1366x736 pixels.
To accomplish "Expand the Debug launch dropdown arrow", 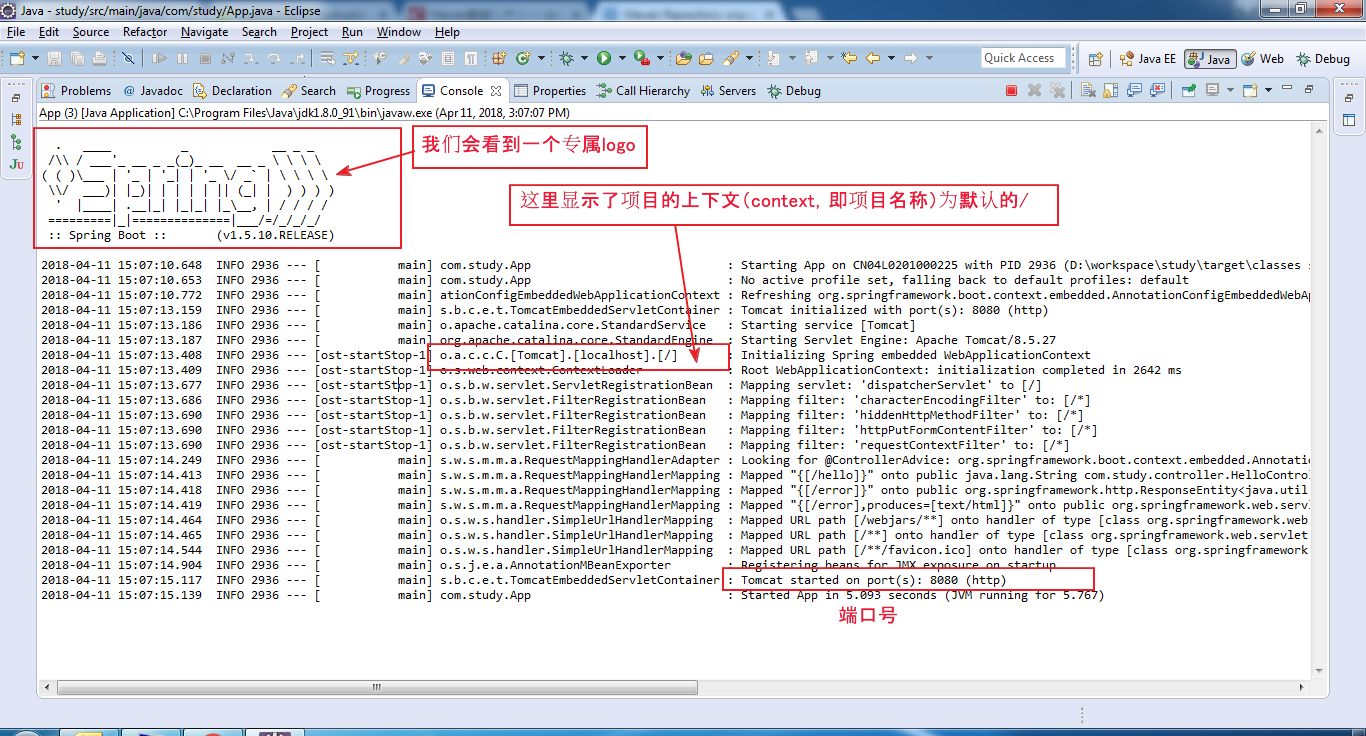I will [583, 58].
